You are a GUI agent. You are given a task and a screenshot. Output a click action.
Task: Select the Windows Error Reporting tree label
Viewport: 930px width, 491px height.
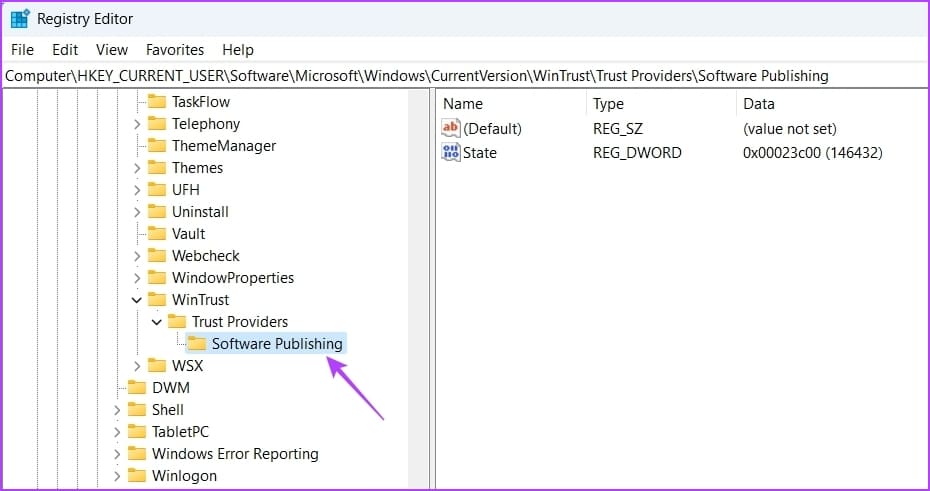(235, 454)
